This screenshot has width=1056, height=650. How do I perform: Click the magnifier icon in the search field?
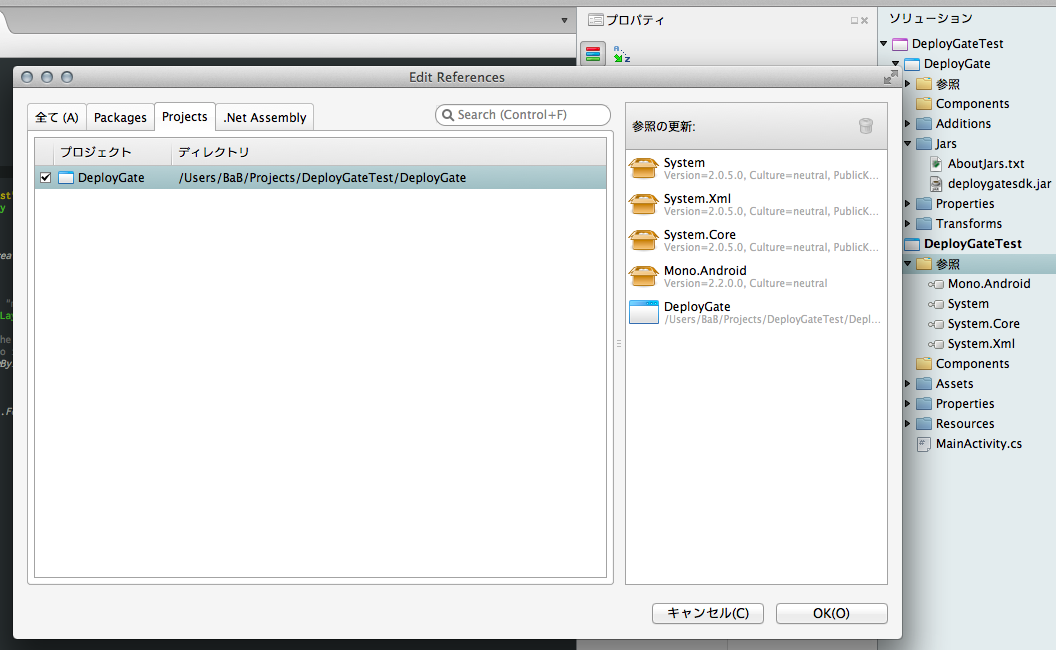[448, 115]
